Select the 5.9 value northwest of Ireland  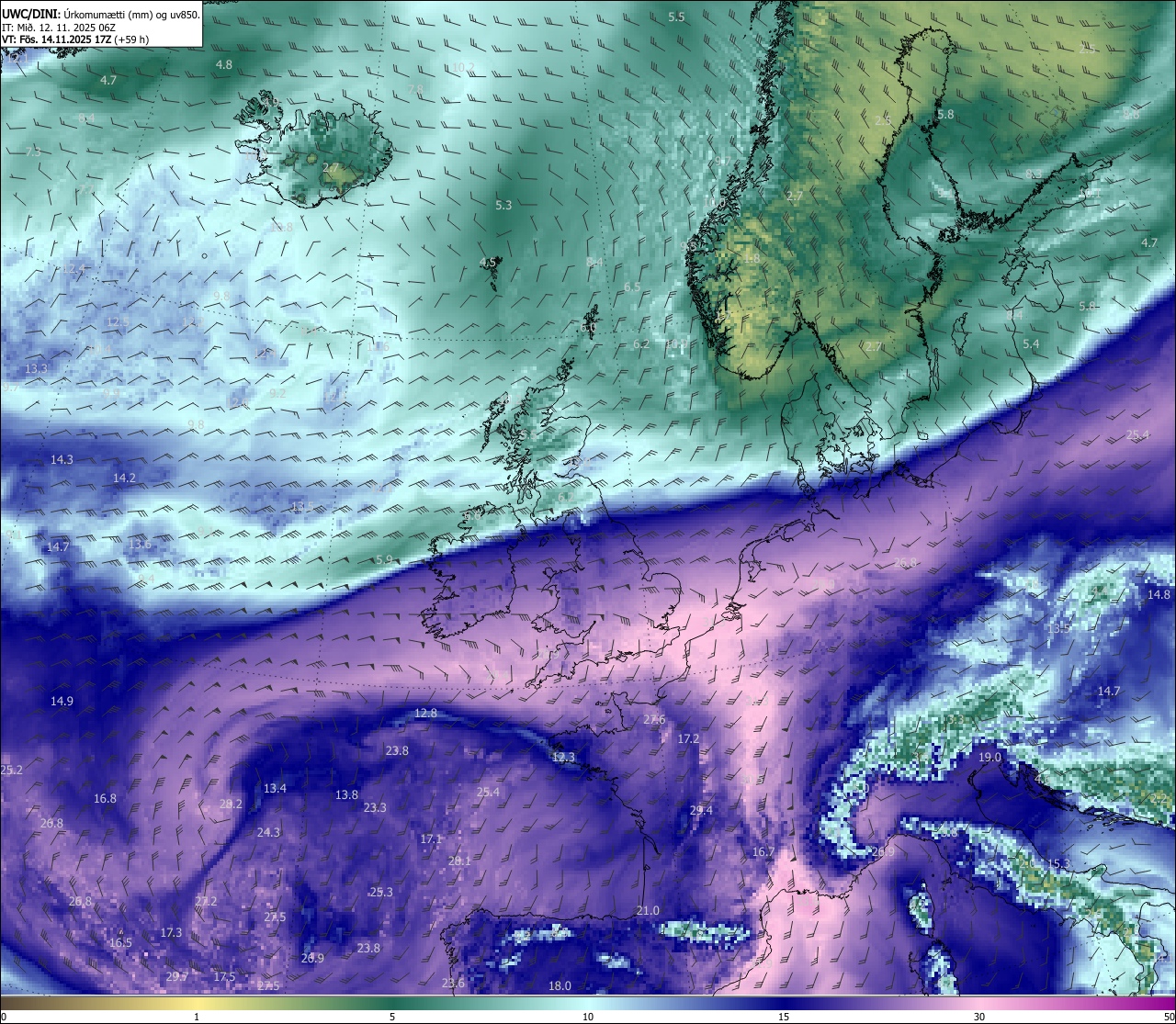click(x=384, y=559)
